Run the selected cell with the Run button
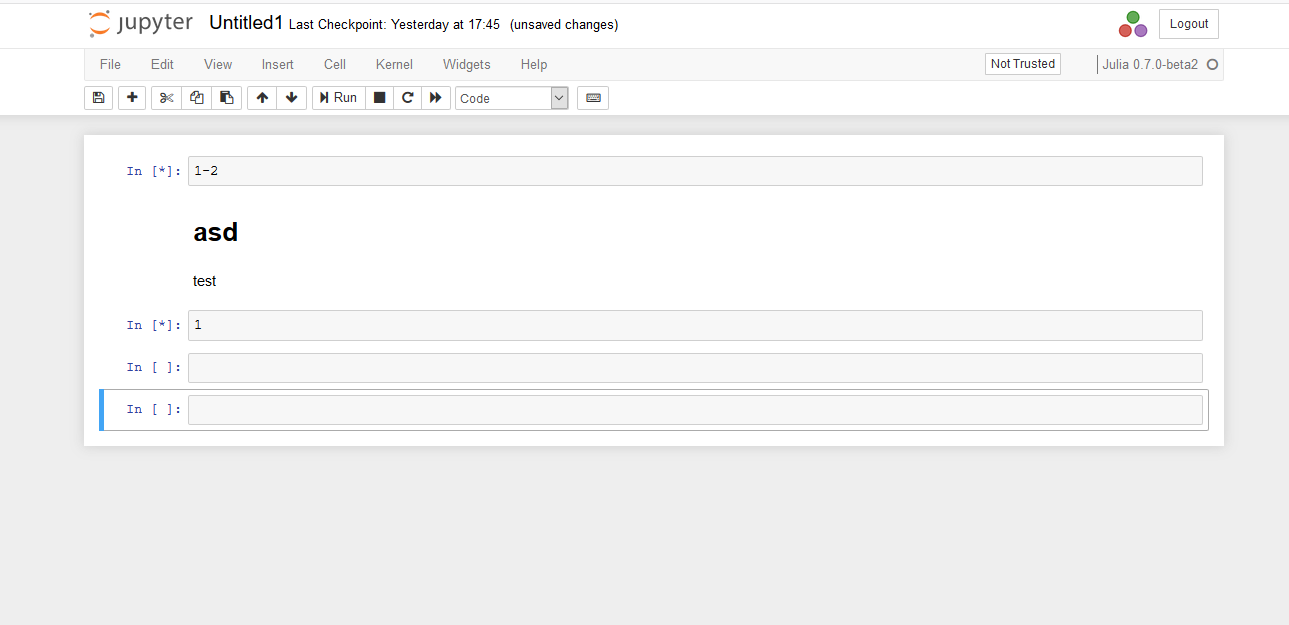Image resolution: width=1289 pixels, height=625 pixels. (338, 97)
